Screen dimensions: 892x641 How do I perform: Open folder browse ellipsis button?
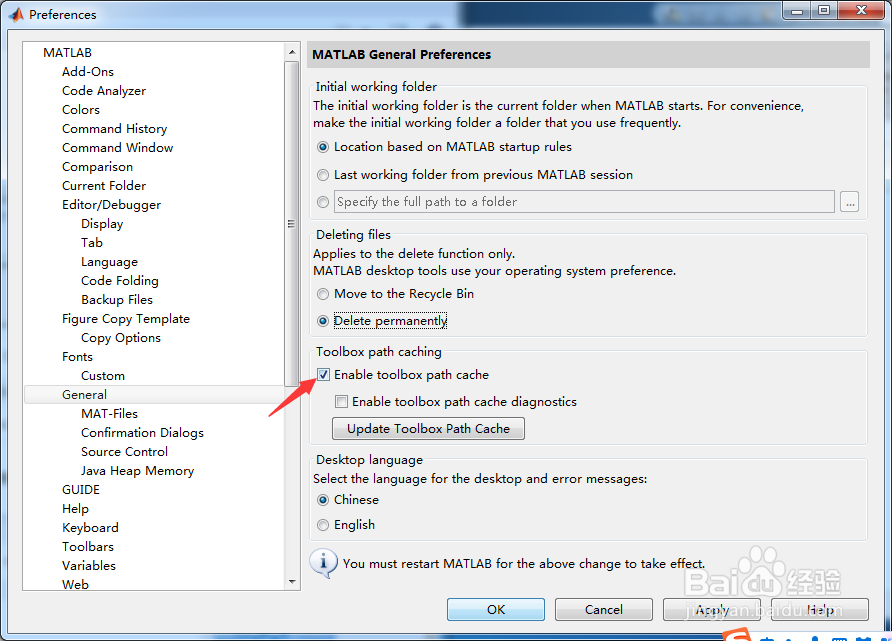(849, 202)
